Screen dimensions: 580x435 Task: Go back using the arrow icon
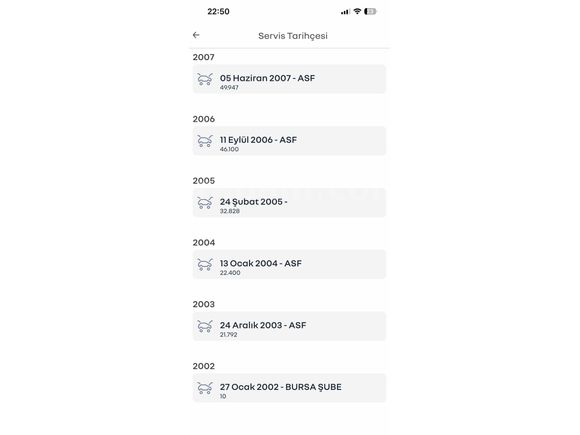pyautogui.click(x=196, y=35)
